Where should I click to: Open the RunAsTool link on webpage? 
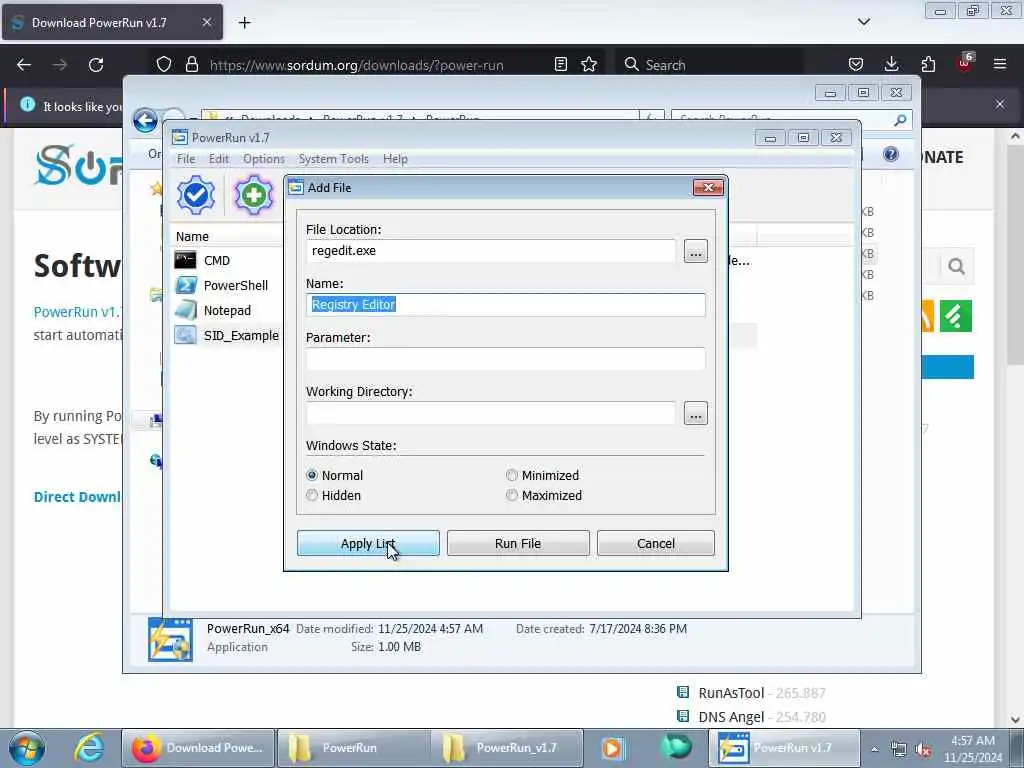click(731, 693)
